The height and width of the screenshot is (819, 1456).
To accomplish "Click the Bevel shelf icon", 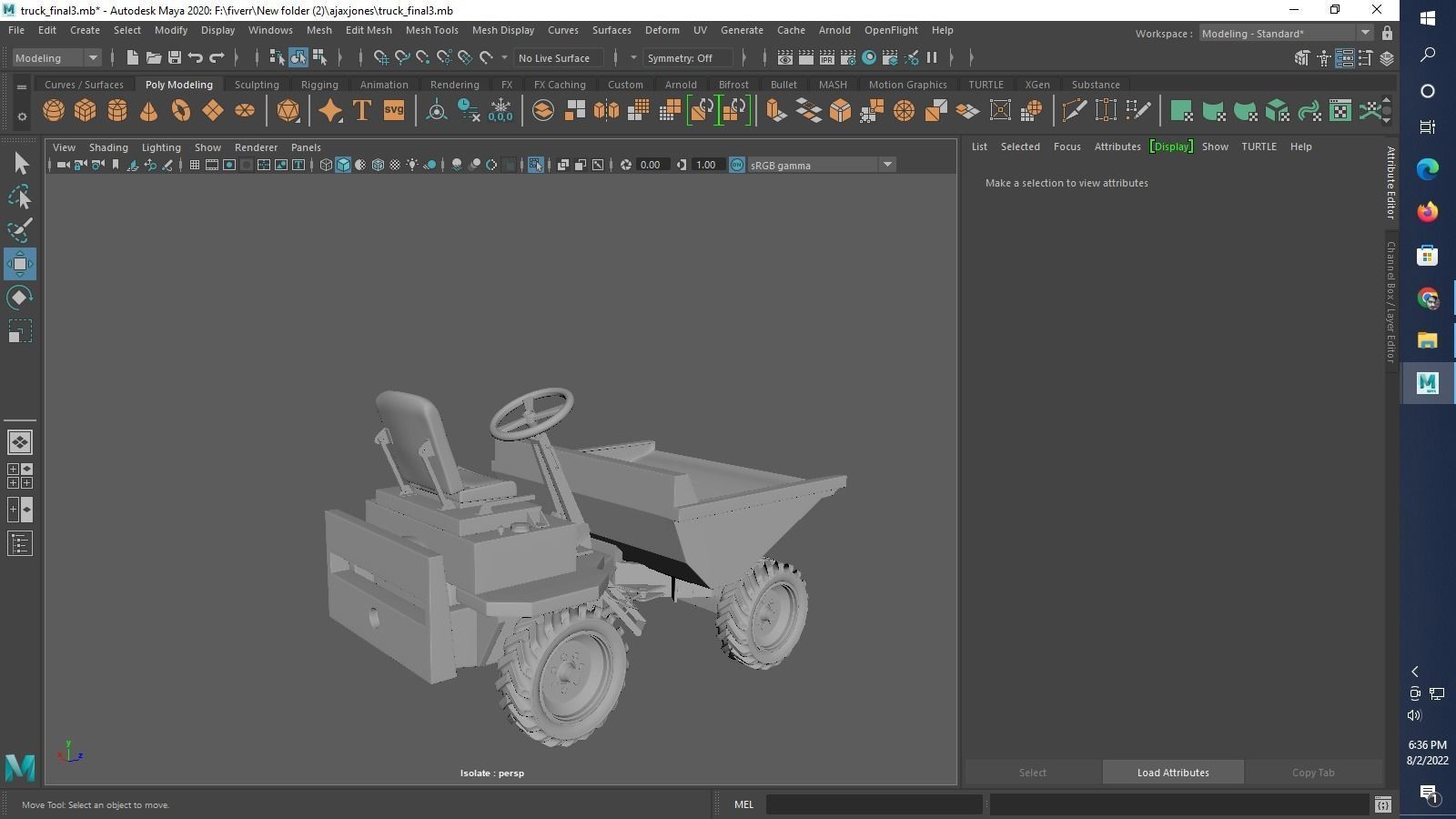I will [x=840, y=111].
